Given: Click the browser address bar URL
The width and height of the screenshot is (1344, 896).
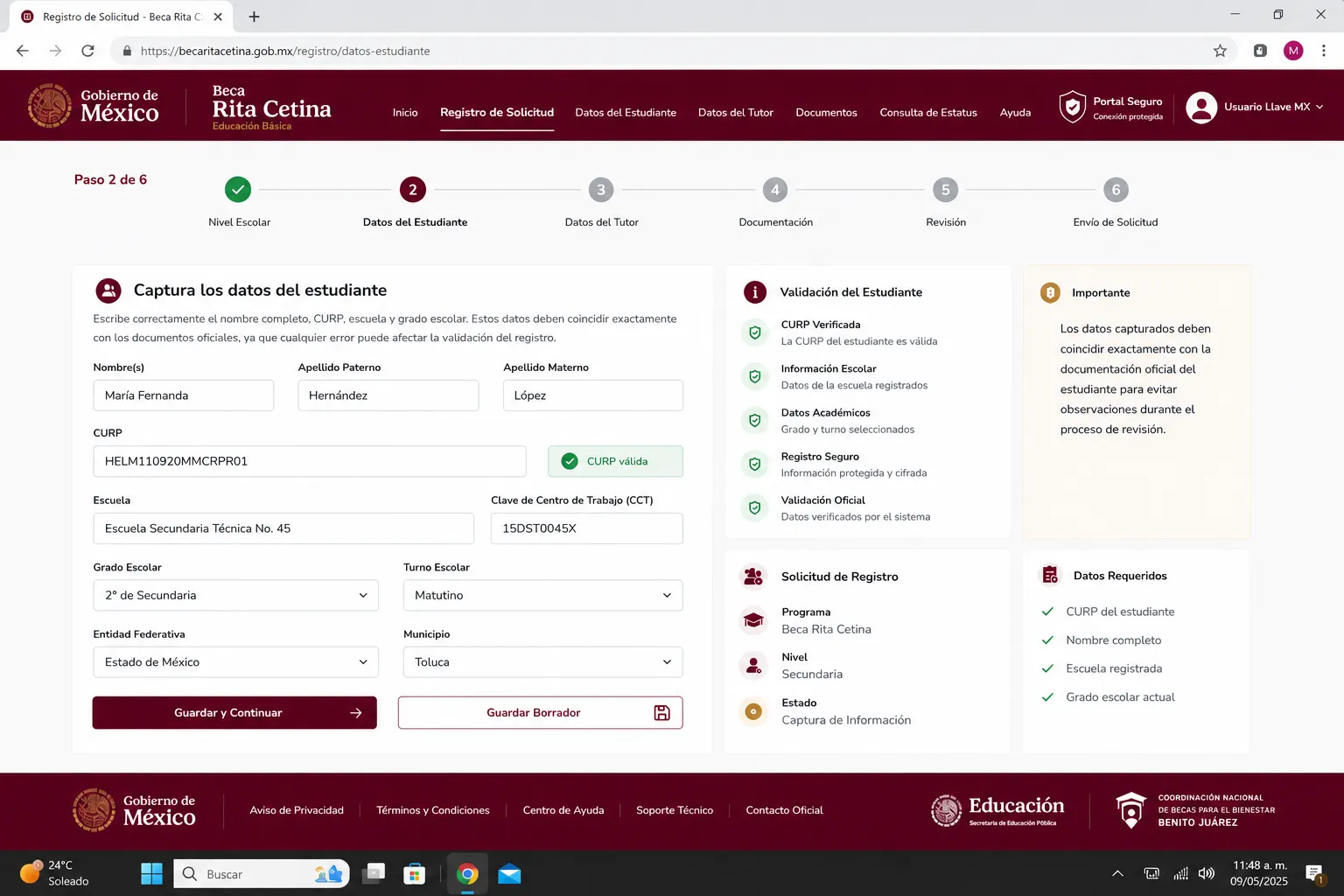Looking at the screenshot, I should 285,51.
